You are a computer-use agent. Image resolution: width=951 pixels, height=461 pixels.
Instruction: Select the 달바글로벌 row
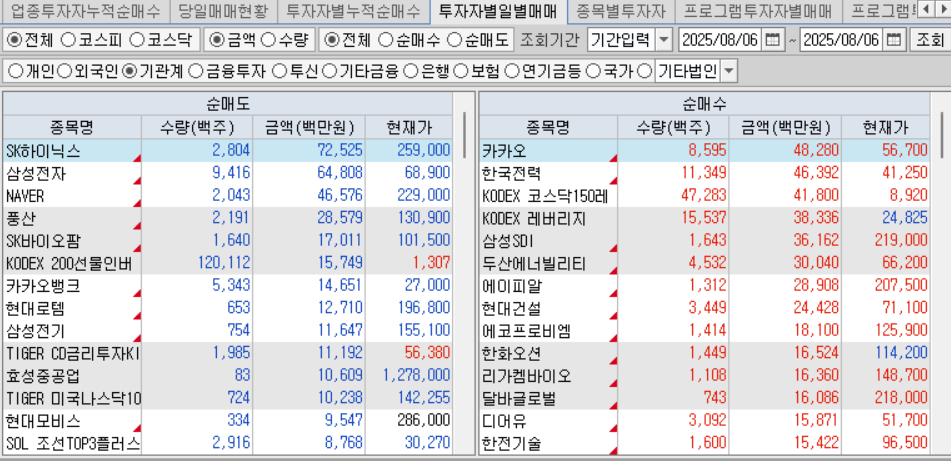704,398
